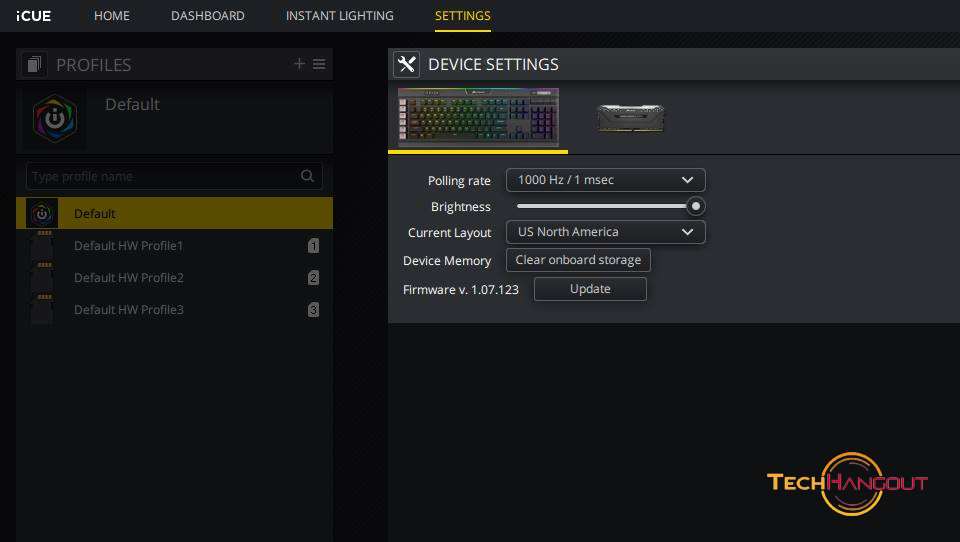
Task: Select the RGB keyboard device thumbnail
Action: tap(478, 118)
